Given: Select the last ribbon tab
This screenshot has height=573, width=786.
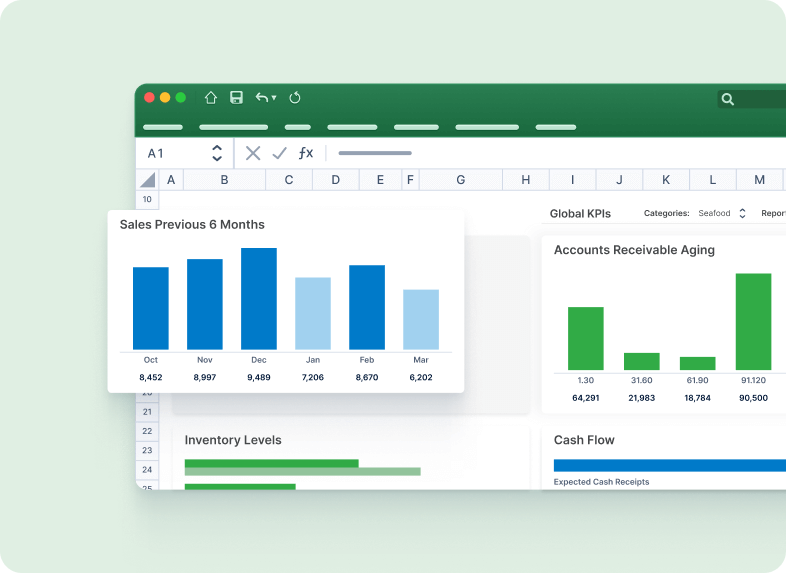Looking at the screenshot, I should 556,128.
